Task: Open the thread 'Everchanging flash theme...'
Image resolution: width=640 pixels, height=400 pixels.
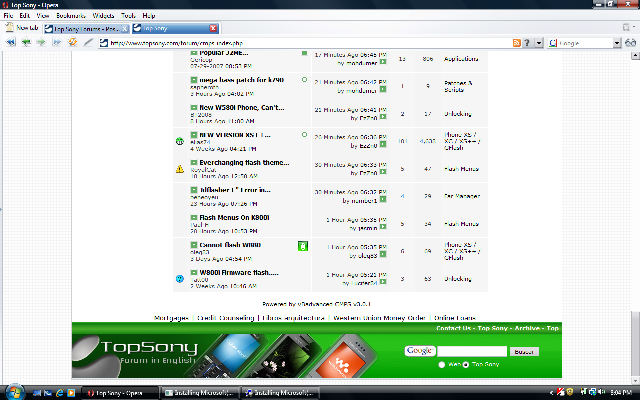Action: (x=244, y=162)
